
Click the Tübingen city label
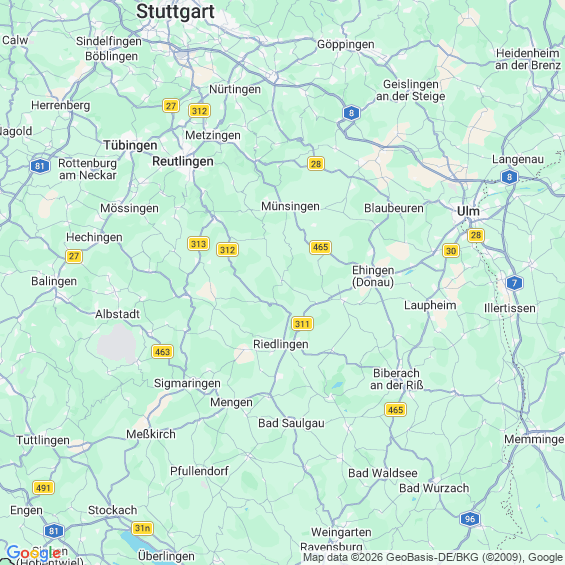(130, 145)
